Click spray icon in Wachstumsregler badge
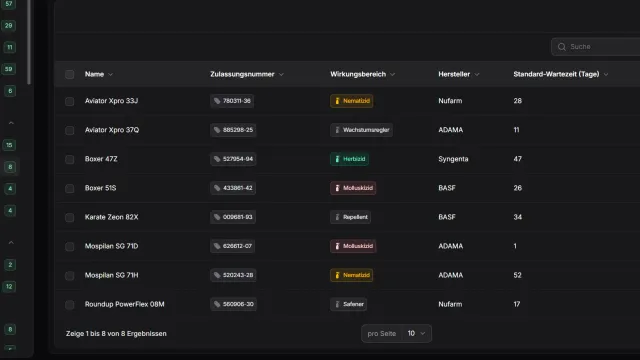Screen dimensions: 640x360 [x=337, y=130]
